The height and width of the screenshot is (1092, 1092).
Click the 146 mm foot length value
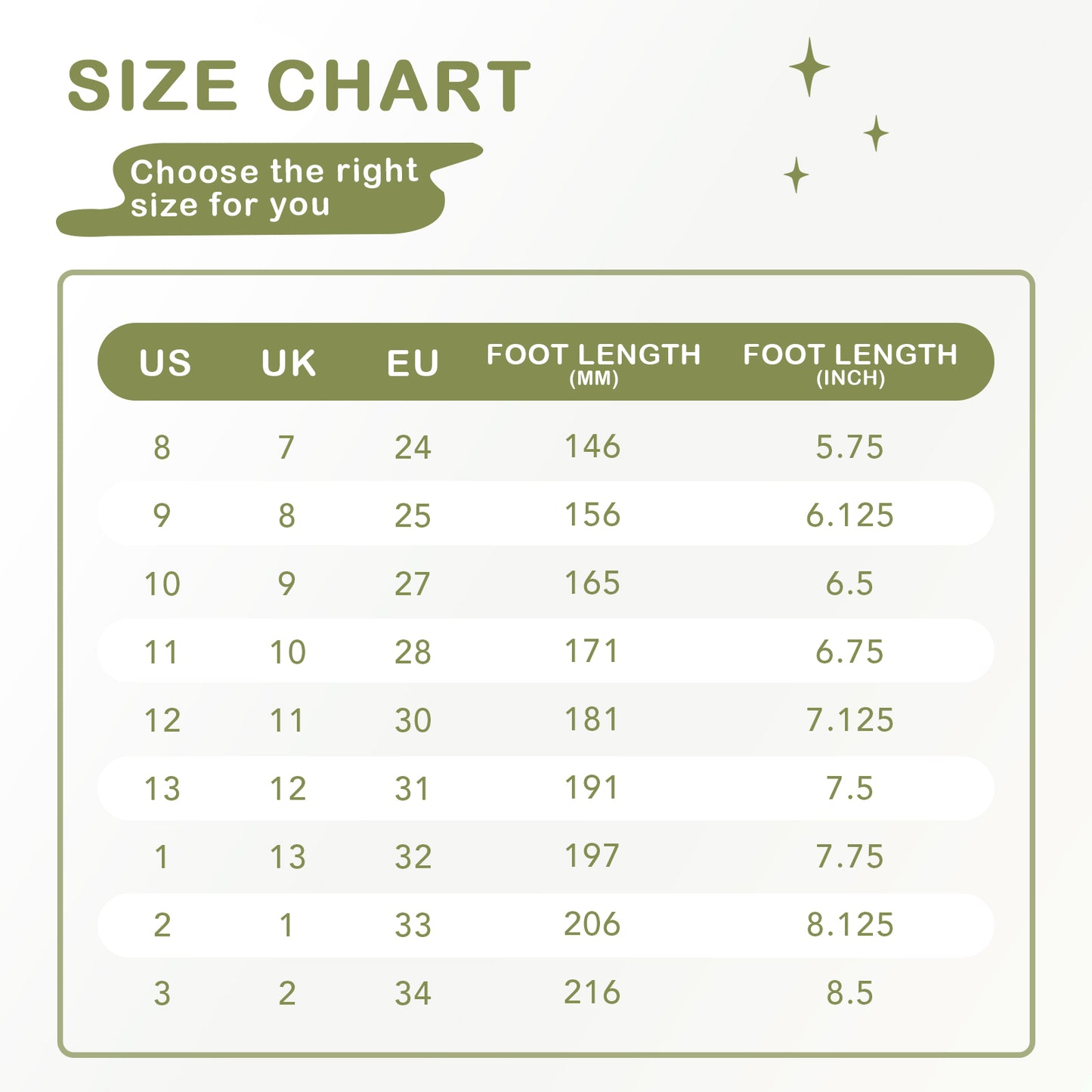[592, 447]
